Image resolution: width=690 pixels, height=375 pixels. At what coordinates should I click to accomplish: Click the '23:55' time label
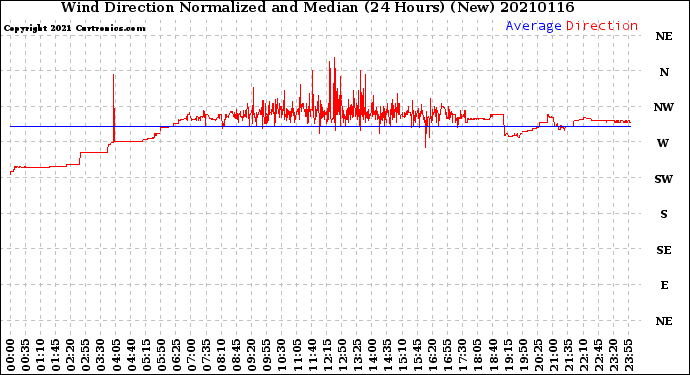pyautogui.click(x=629, y=355)
